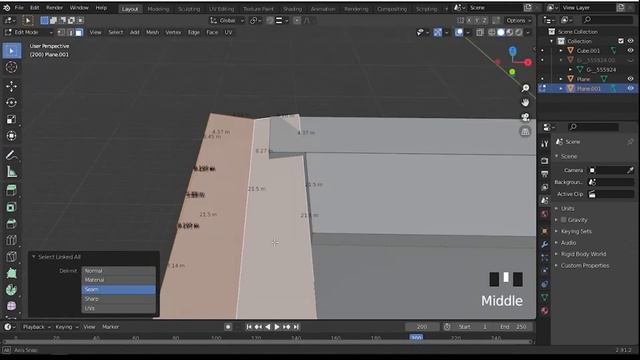The width and height of the screenshot is (640, 360).
Task: Expand the Keying Sets panel
Action: point(576,231)
